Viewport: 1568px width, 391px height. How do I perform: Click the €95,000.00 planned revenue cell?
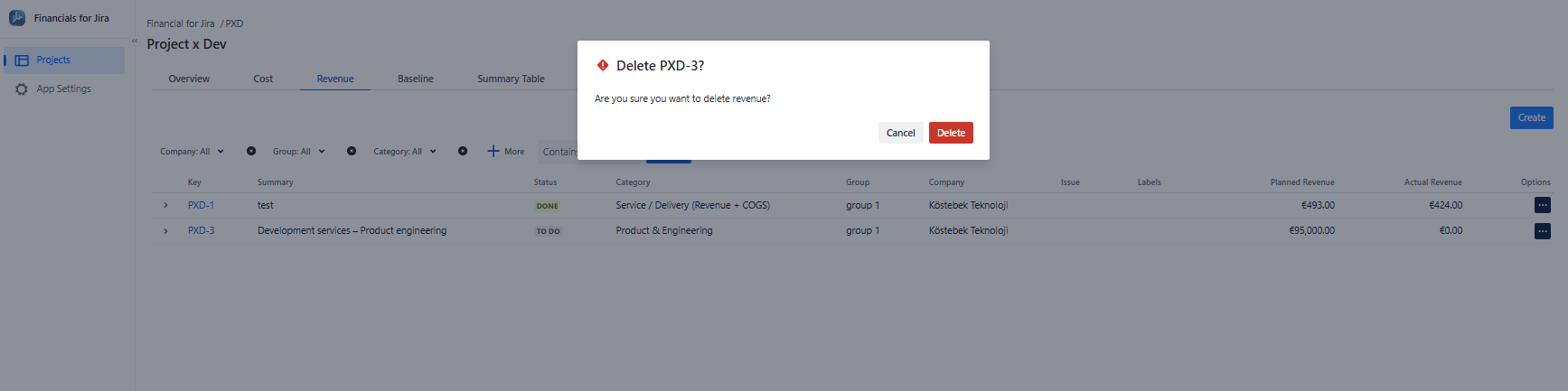[x=1311, y=230]
